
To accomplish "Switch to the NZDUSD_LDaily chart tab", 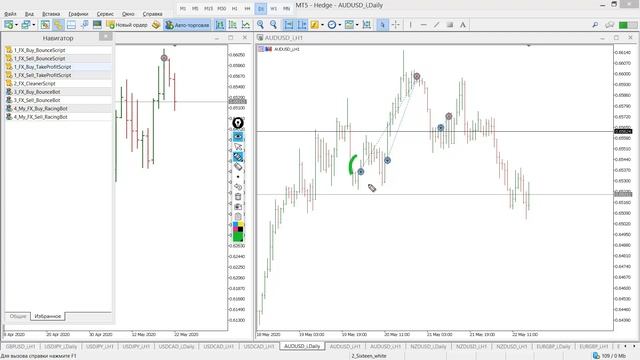I will [x=428, y=346].
